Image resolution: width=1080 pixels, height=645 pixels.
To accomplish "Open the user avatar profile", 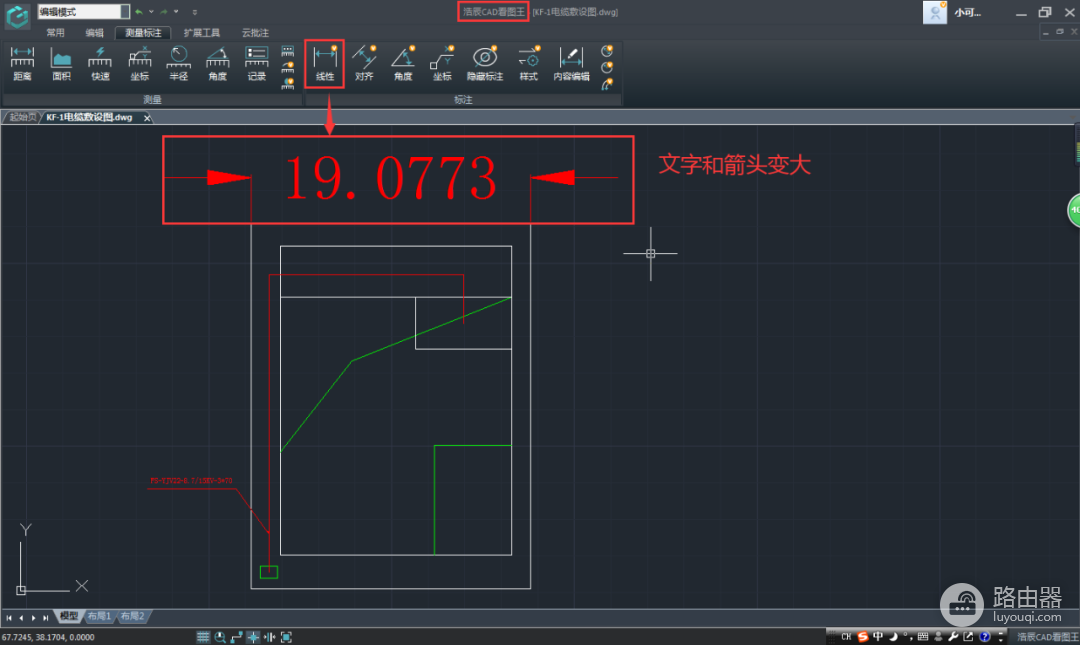I will point(935,12).
